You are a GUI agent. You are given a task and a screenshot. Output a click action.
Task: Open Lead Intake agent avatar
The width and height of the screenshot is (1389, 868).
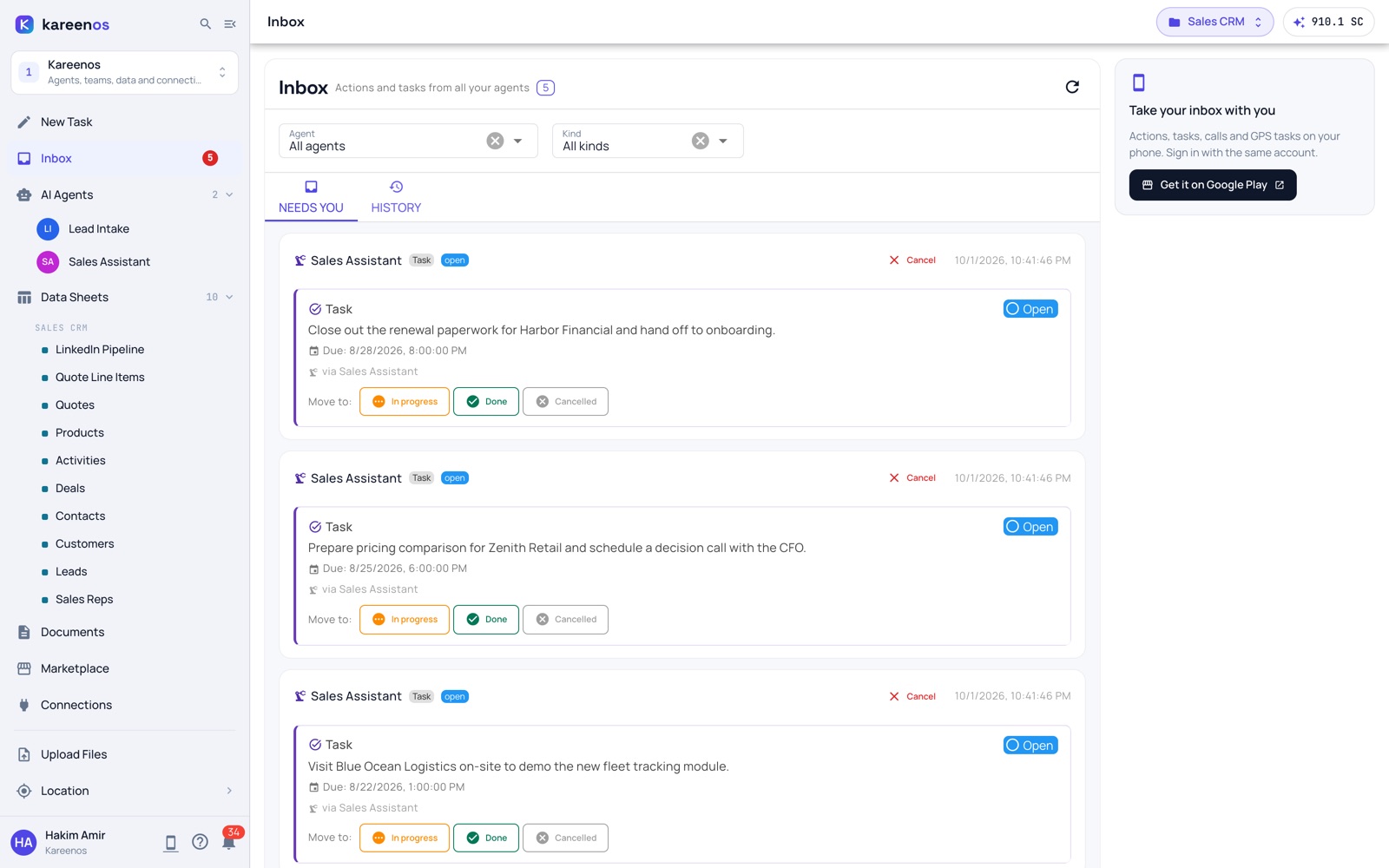[48, 229]
